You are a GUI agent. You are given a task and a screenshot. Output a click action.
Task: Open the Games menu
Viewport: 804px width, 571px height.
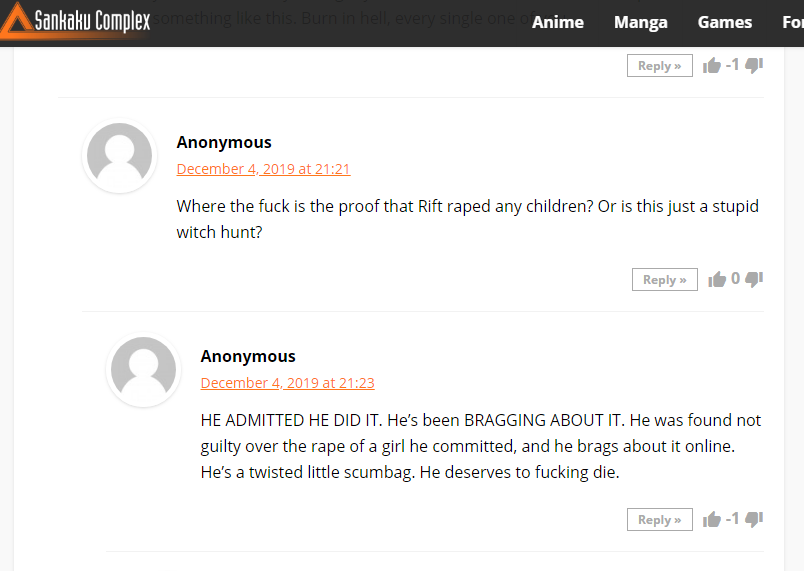[725, 23]
